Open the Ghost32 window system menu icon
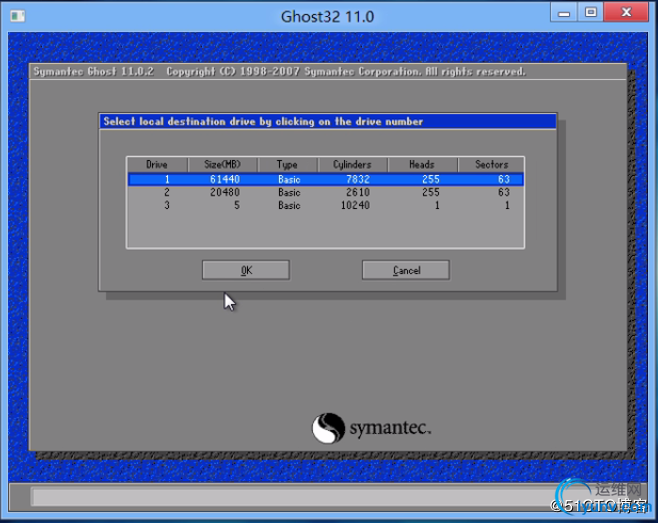Image resolution: width=658 pixels, height=523 pixels. 18,16
